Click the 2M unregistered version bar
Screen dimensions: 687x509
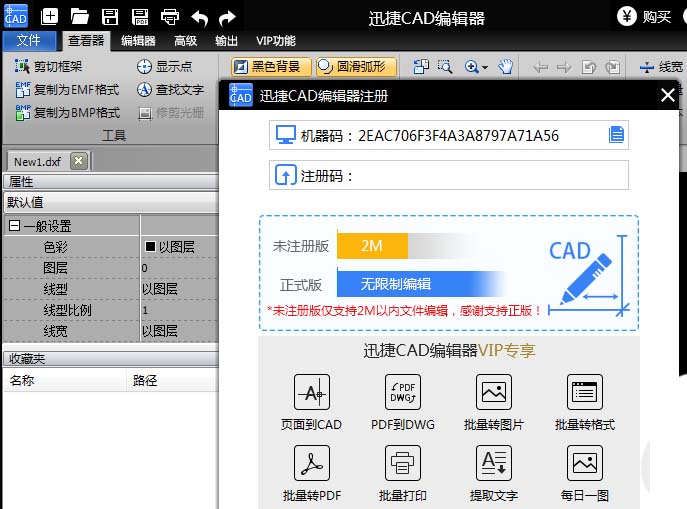pos(372,246)
